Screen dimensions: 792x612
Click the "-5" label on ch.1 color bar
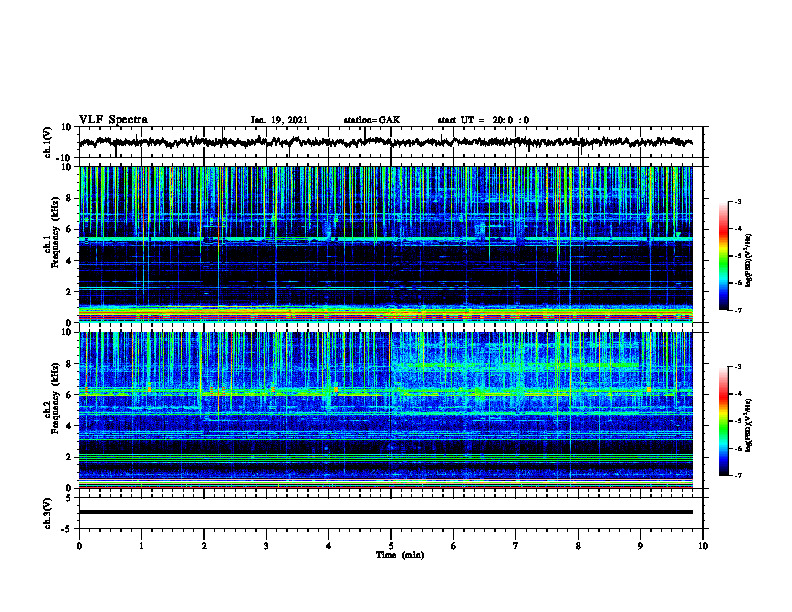click(738, 256)
